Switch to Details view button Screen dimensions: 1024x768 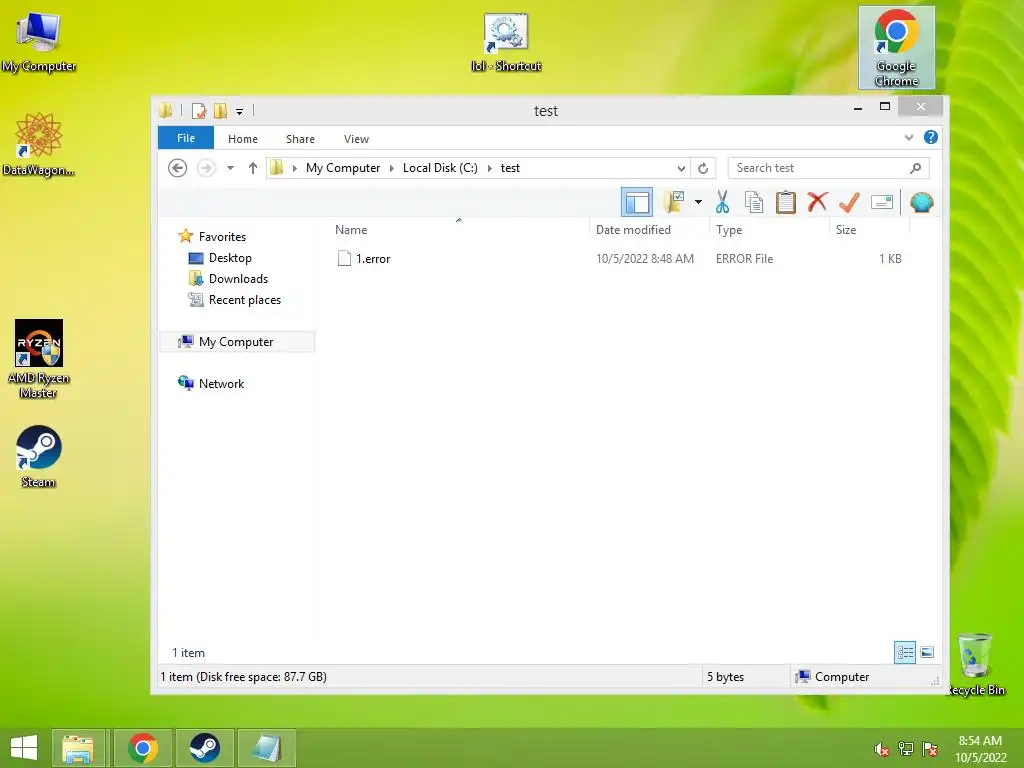click(904, 652)
